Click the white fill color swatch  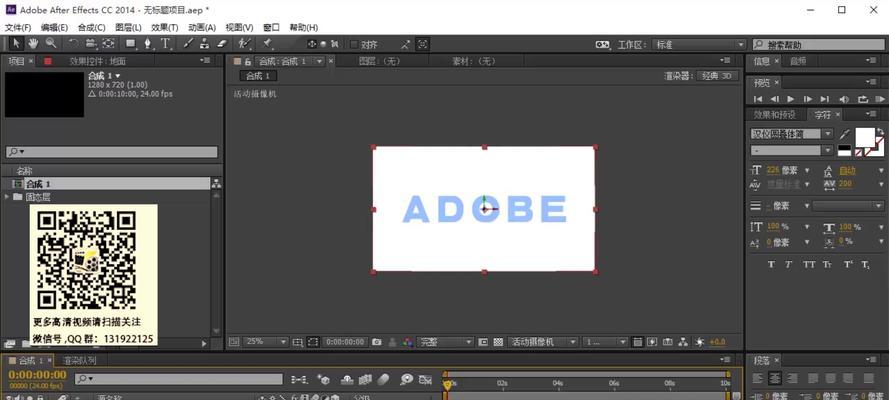pos(865,137)
